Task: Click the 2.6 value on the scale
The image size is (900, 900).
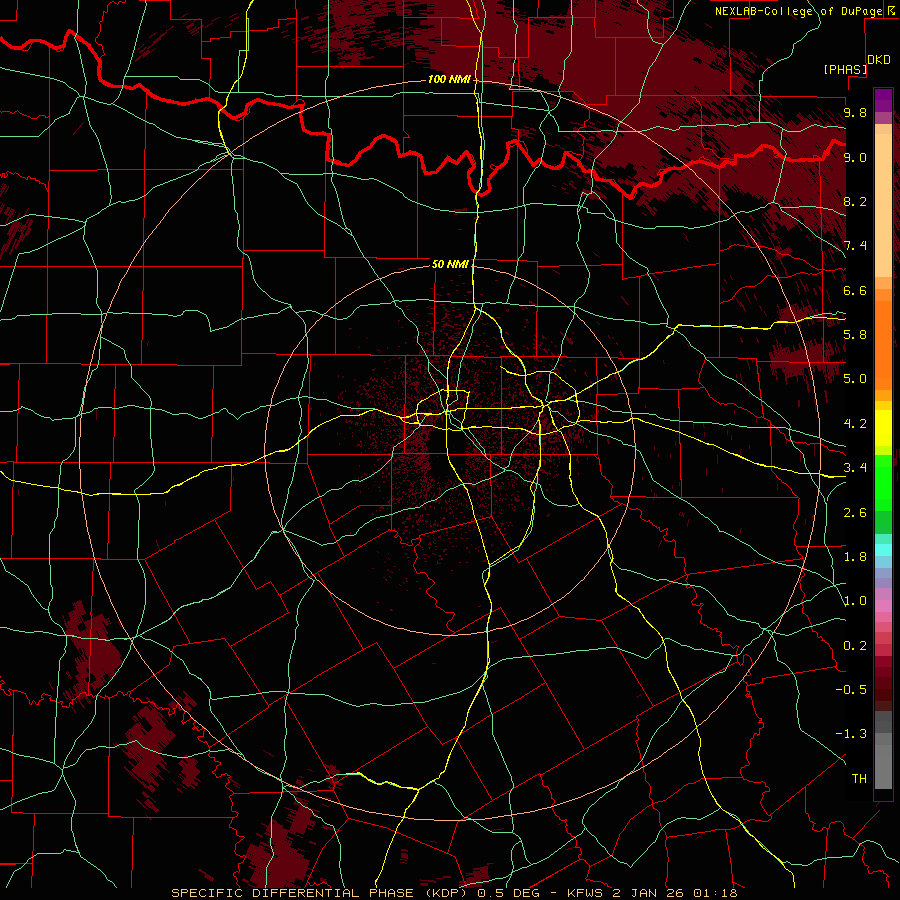Action: coord(855,513)
